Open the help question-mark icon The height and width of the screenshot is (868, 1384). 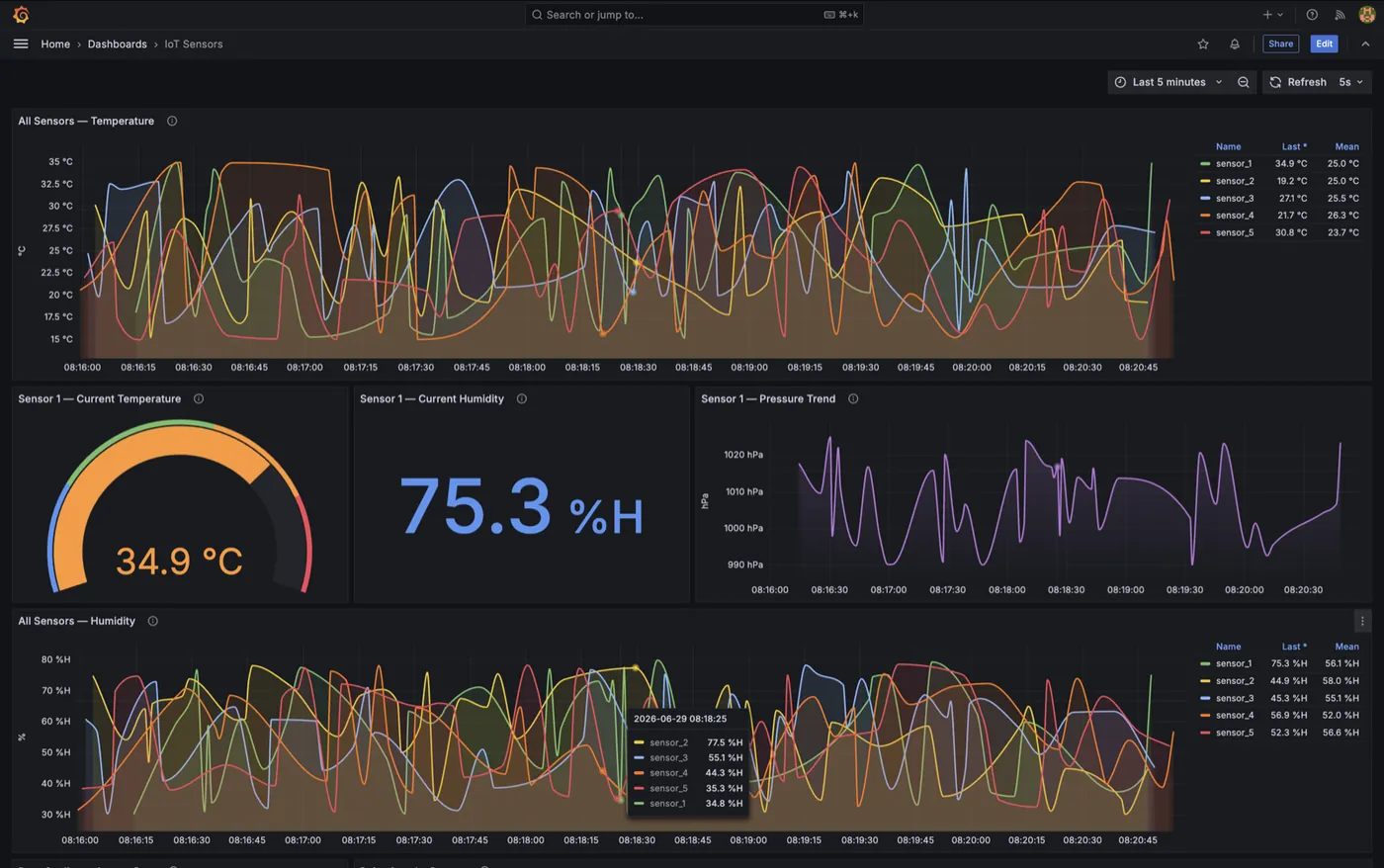pyautogui.click(x=1312, y=15)
